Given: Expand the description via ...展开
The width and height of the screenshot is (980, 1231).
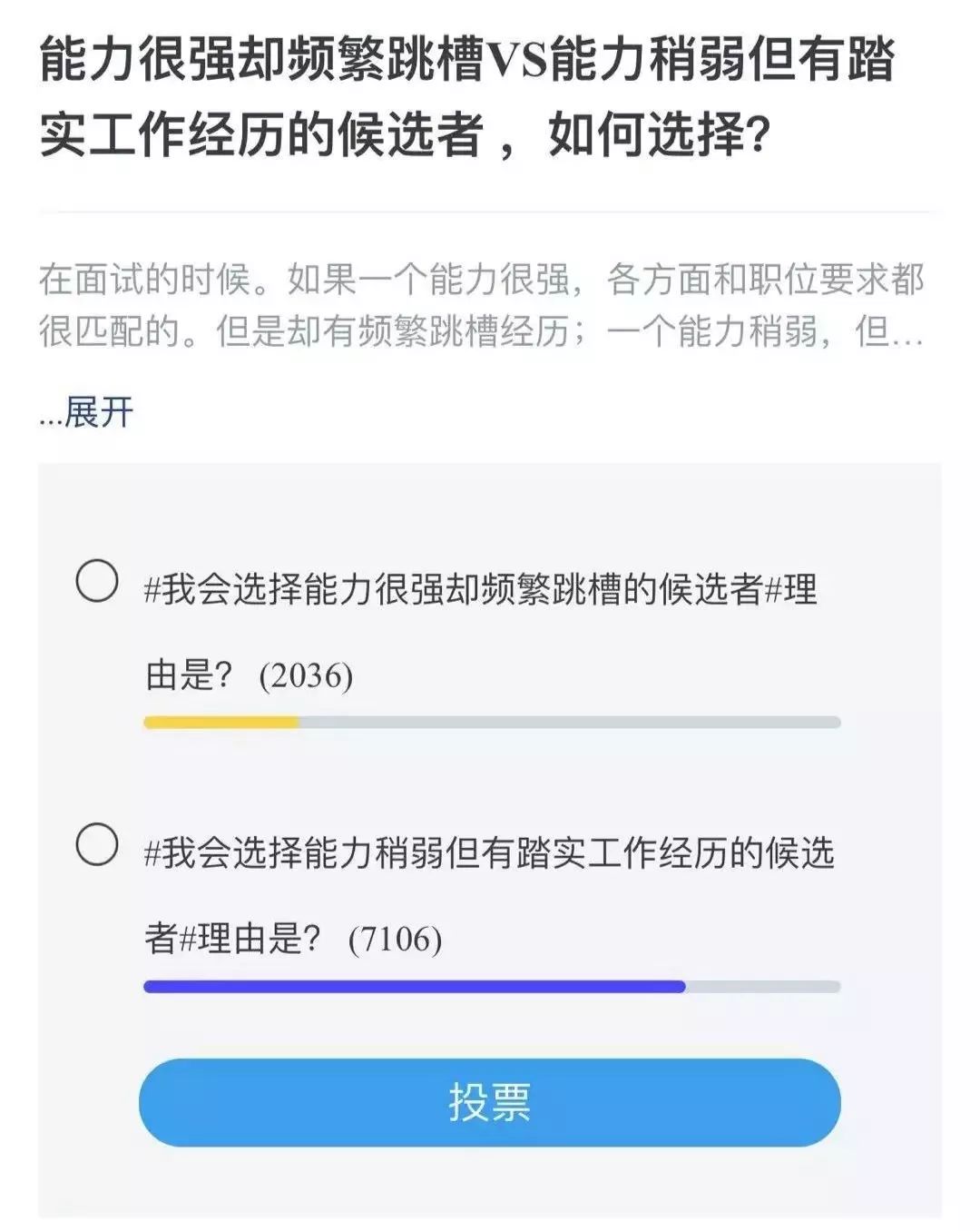Looking at the screenshot, I should tap(87, 413).
